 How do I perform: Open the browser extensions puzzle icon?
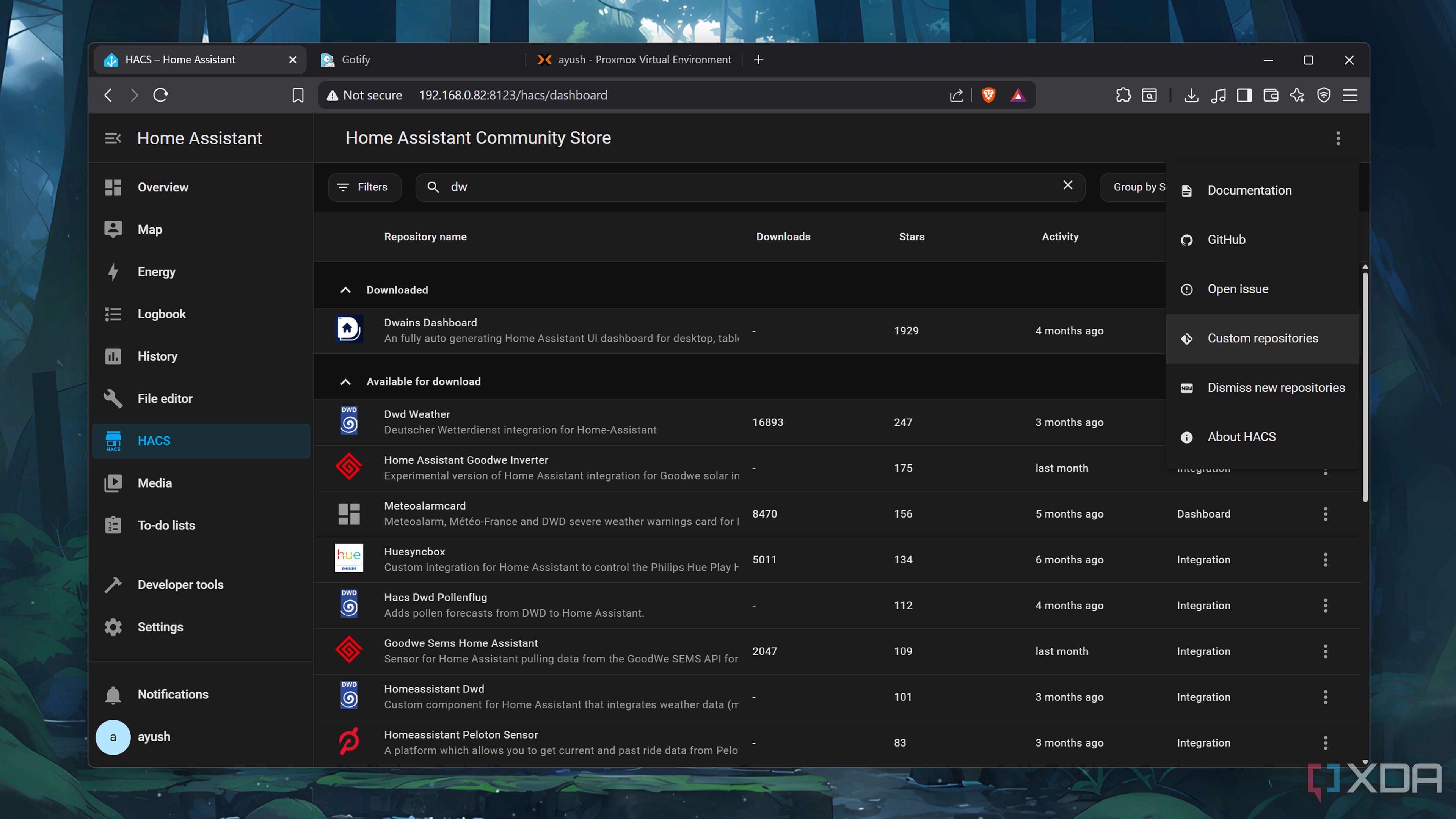pos(1123,96)
